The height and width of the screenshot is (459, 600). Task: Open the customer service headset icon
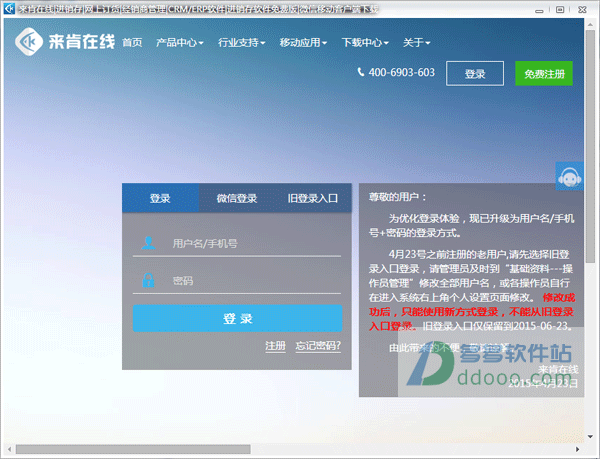tap(569, 176)
